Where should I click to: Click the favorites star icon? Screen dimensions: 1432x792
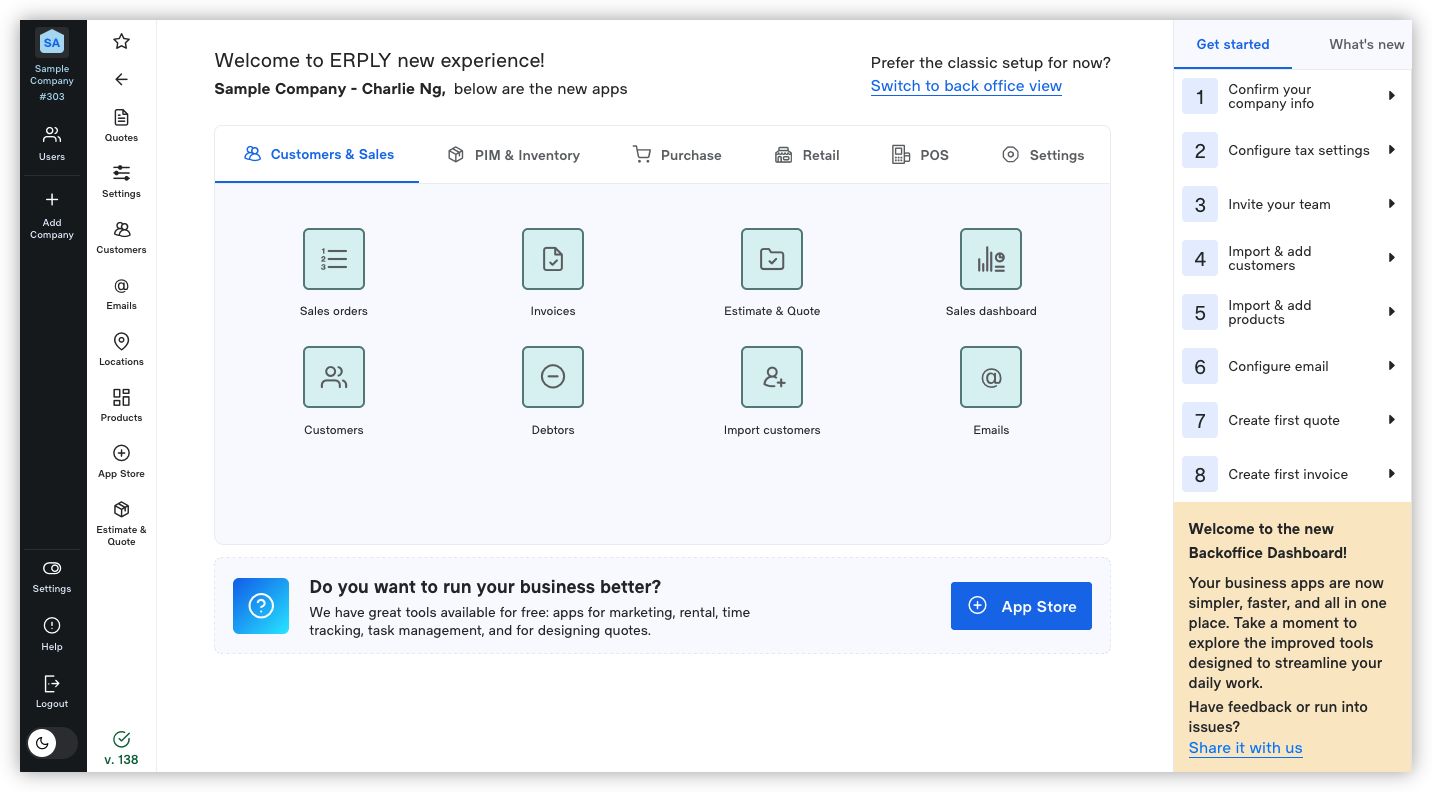tap(121, 41)
